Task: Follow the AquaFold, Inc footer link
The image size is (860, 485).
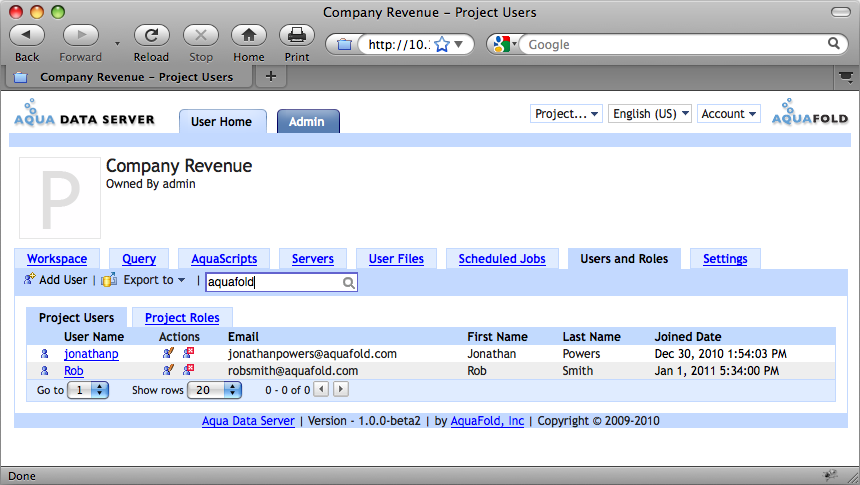Action: (x=487, y=421)
